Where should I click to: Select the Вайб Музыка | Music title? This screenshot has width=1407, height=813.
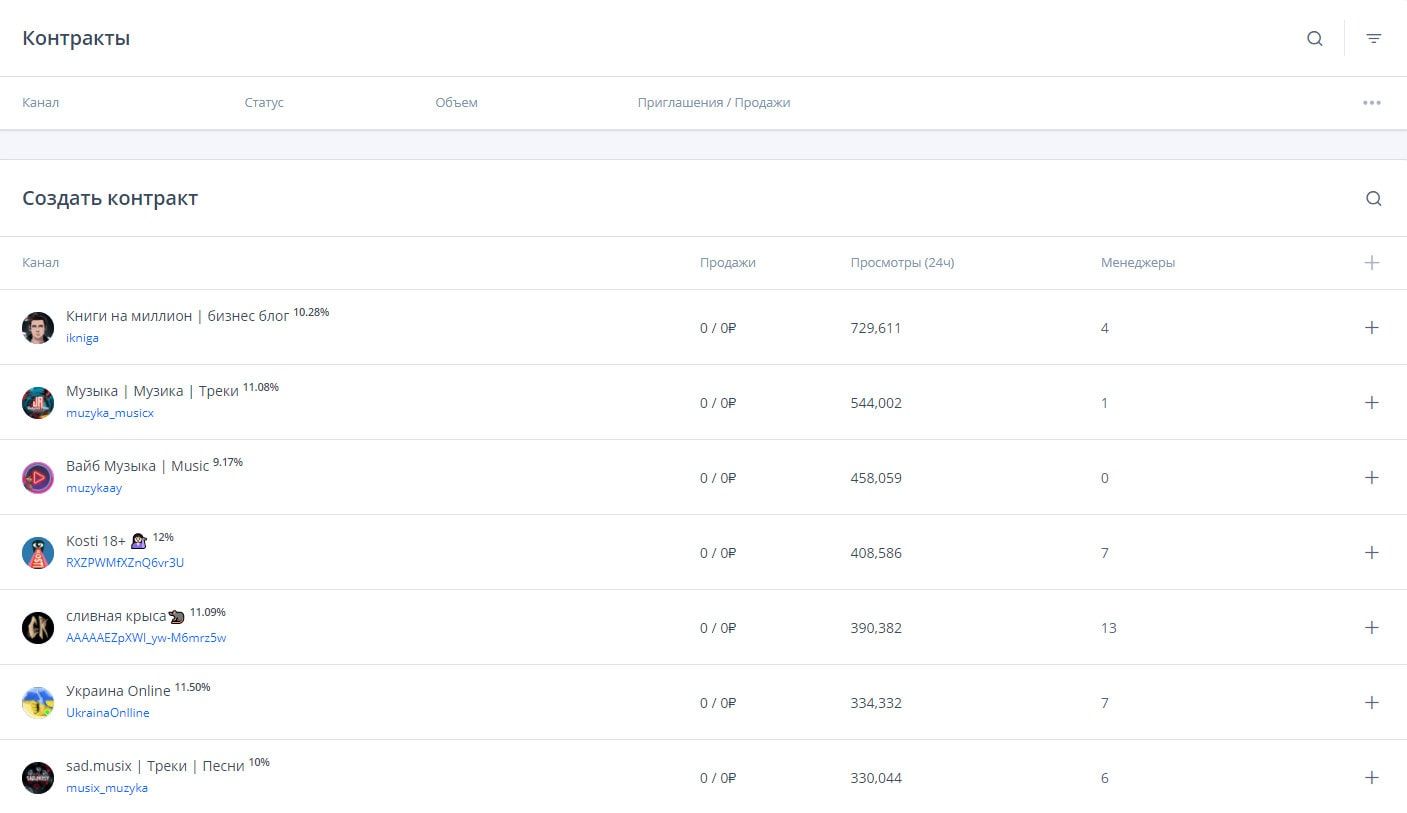pyautogui.click(x=138, y=466)
